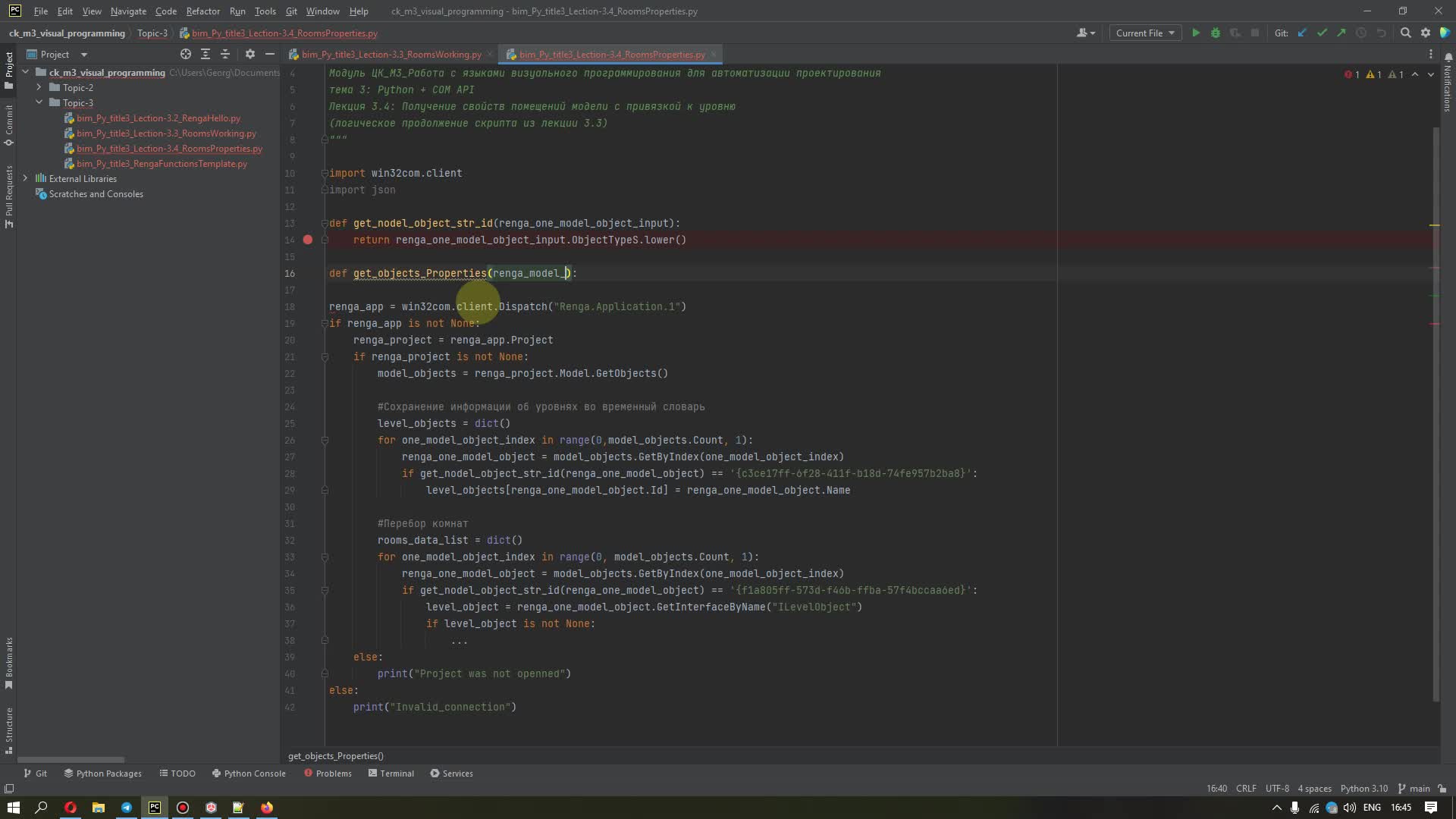Run the current file with green play button
The width and height of the screenshot is (1456, 819).
coord(1196,33)
